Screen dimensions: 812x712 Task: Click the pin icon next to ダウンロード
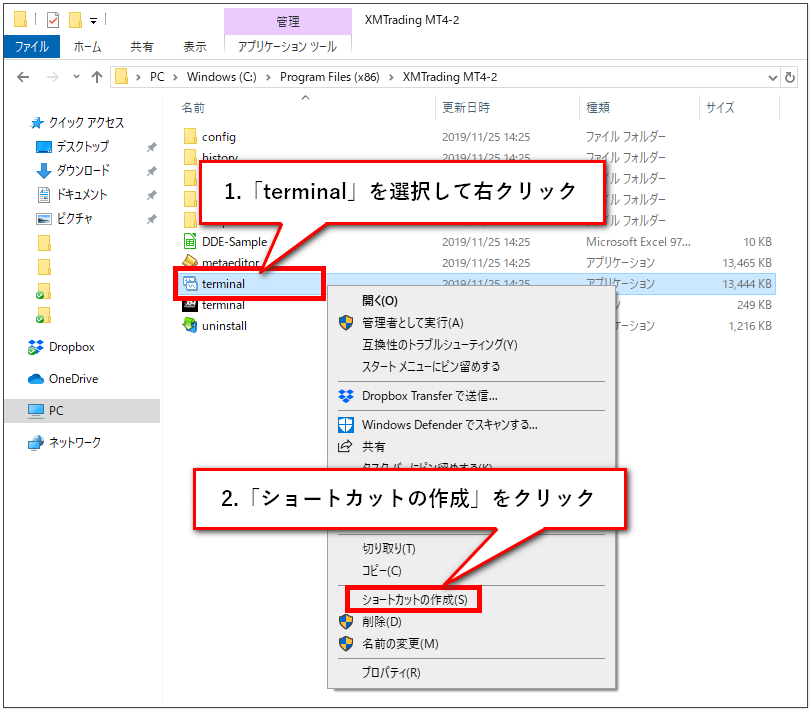[151, 171]
